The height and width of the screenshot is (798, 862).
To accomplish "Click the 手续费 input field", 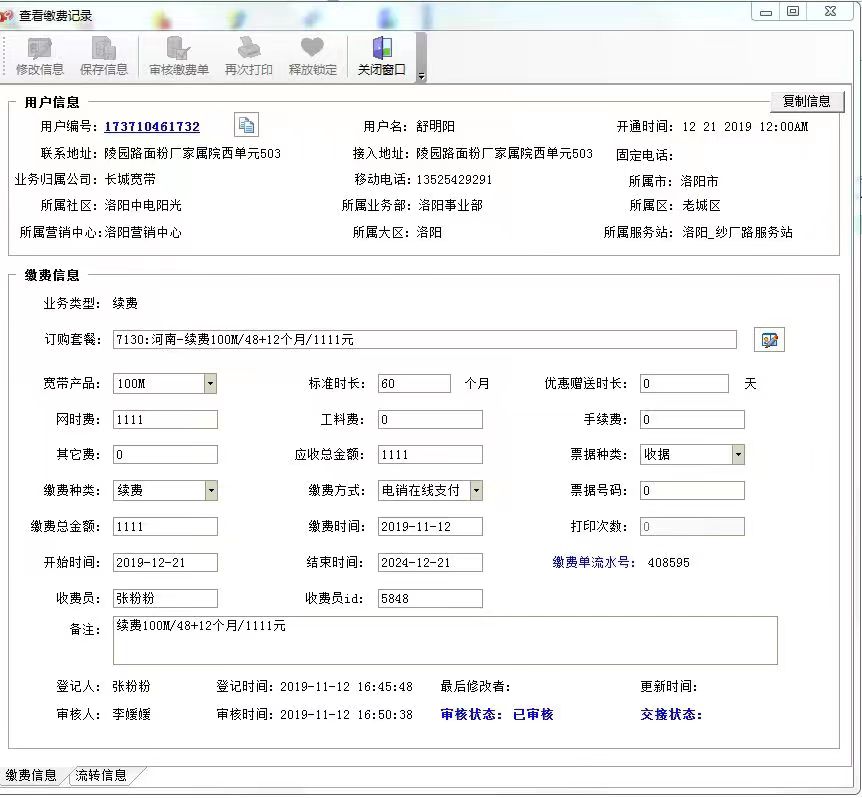I will coord(692,419).
